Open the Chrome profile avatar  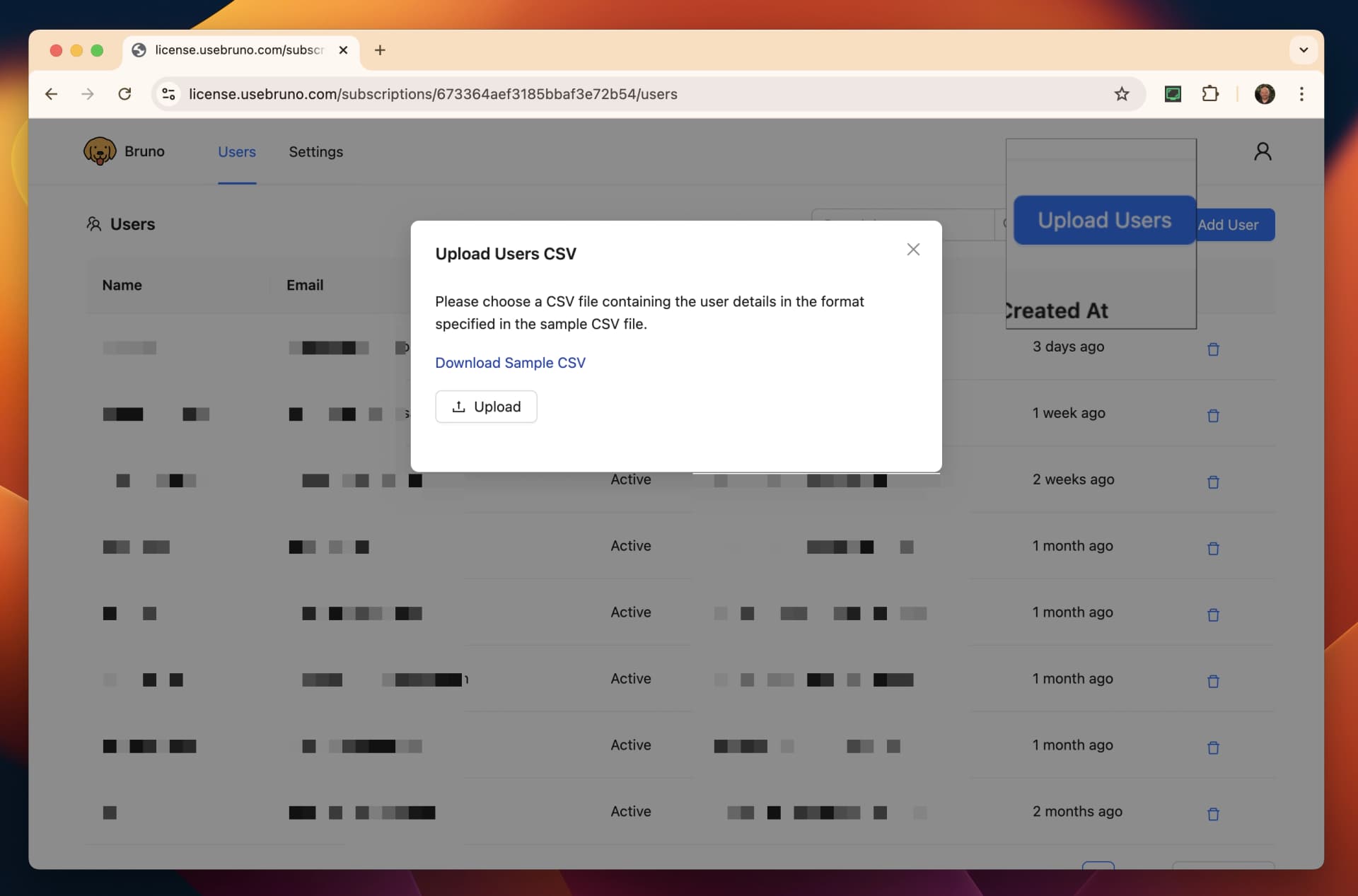click(1265, 94)
